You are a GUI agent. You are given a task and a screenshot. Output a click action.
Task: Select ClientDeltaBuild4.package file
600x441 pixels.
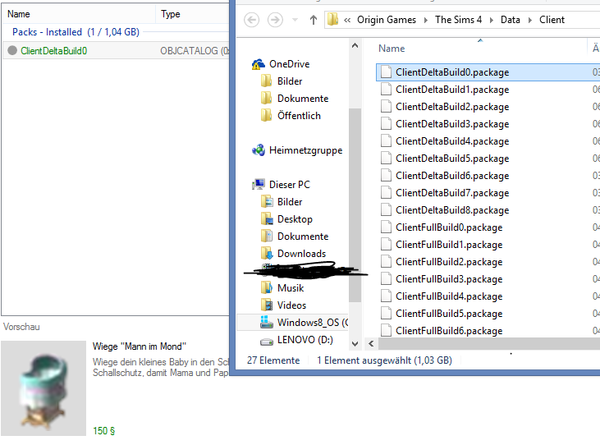[x=452, y=141]
